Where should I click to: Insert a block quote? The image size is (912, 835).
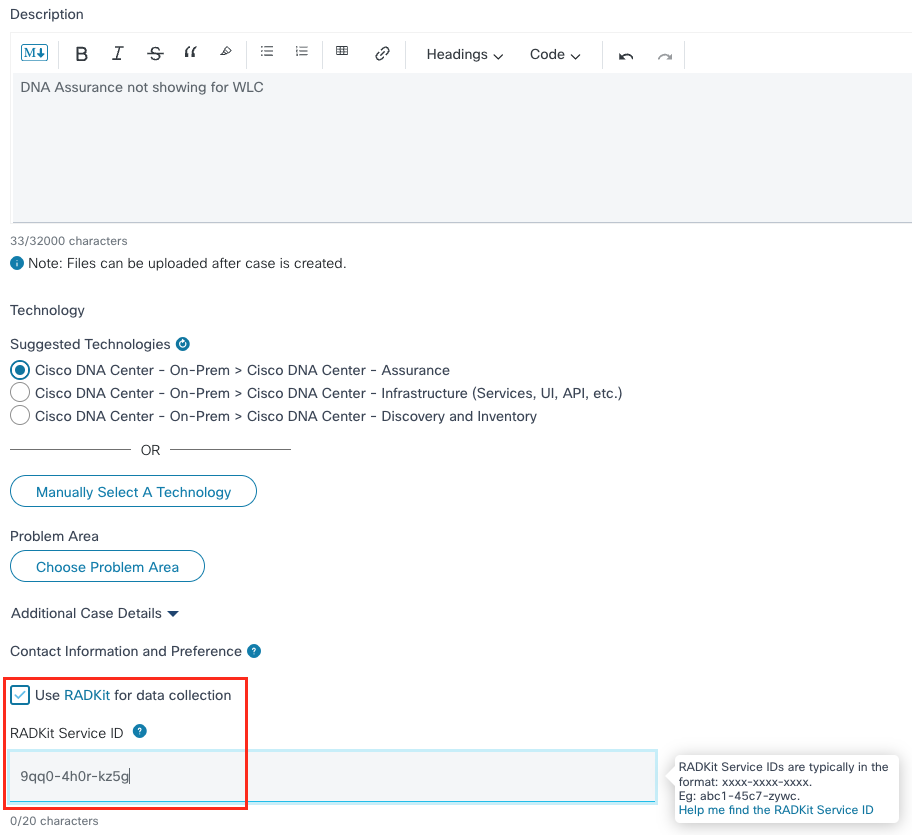(x=190, y=52)
